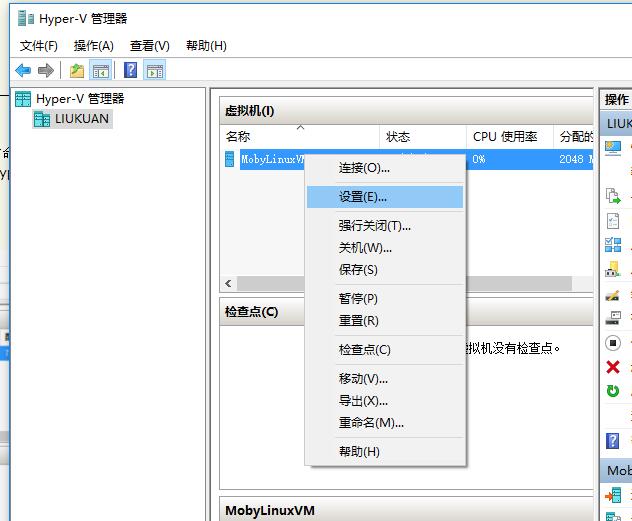Screen dimensions: 632x521
Task: Click the Stop Service circle icon
Action: click(613, 343)
